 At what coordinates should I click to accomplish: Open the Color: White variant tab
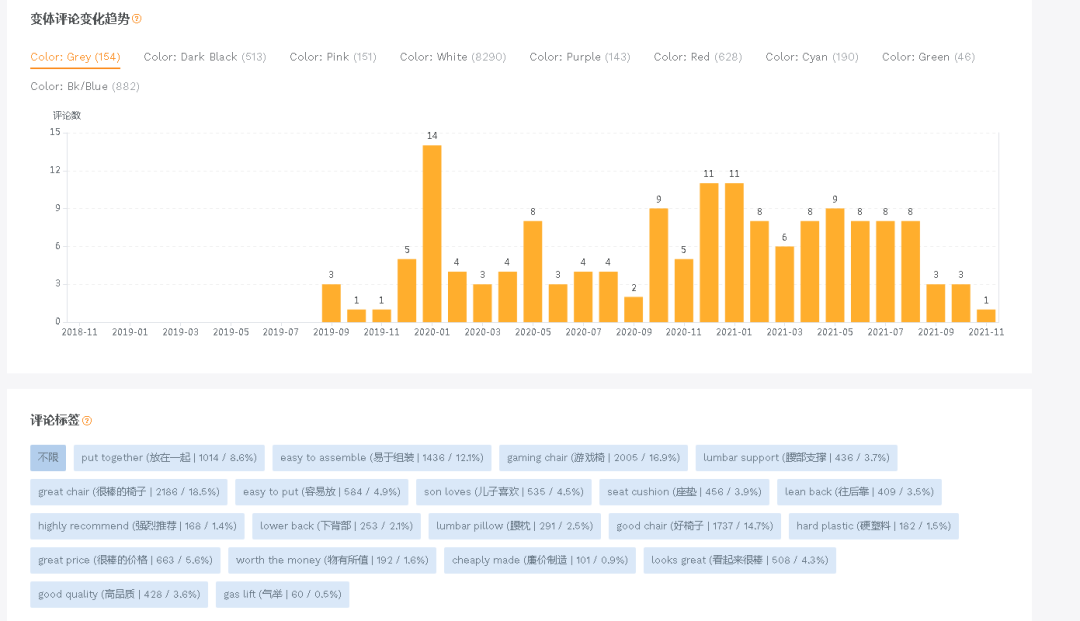point(453,57)
